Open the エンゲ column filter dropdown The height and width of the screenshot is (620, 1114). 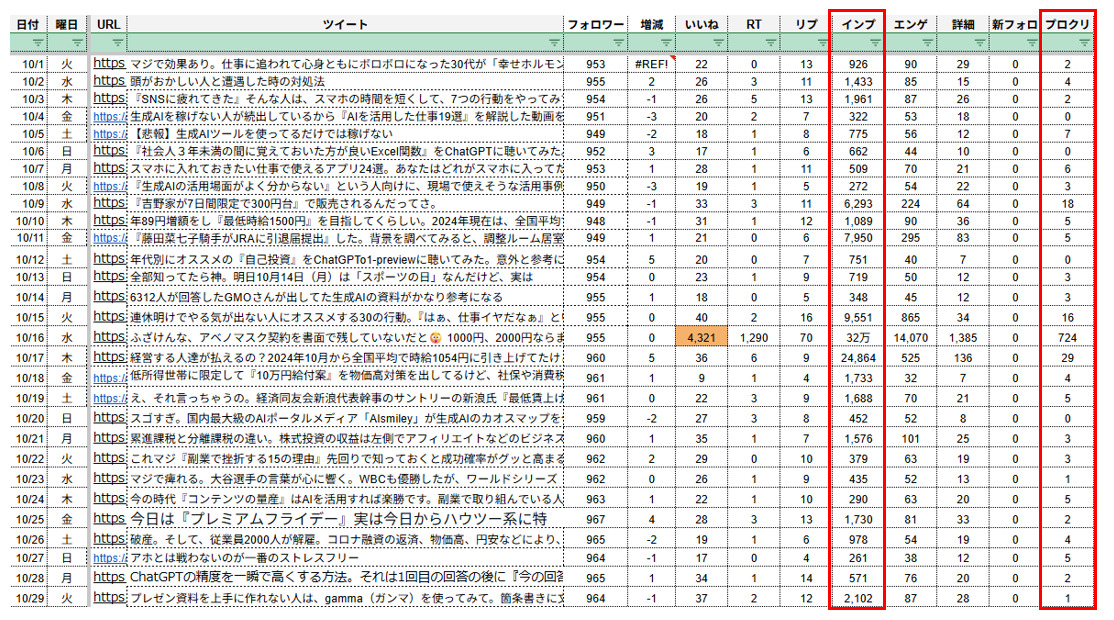point(927,43)
